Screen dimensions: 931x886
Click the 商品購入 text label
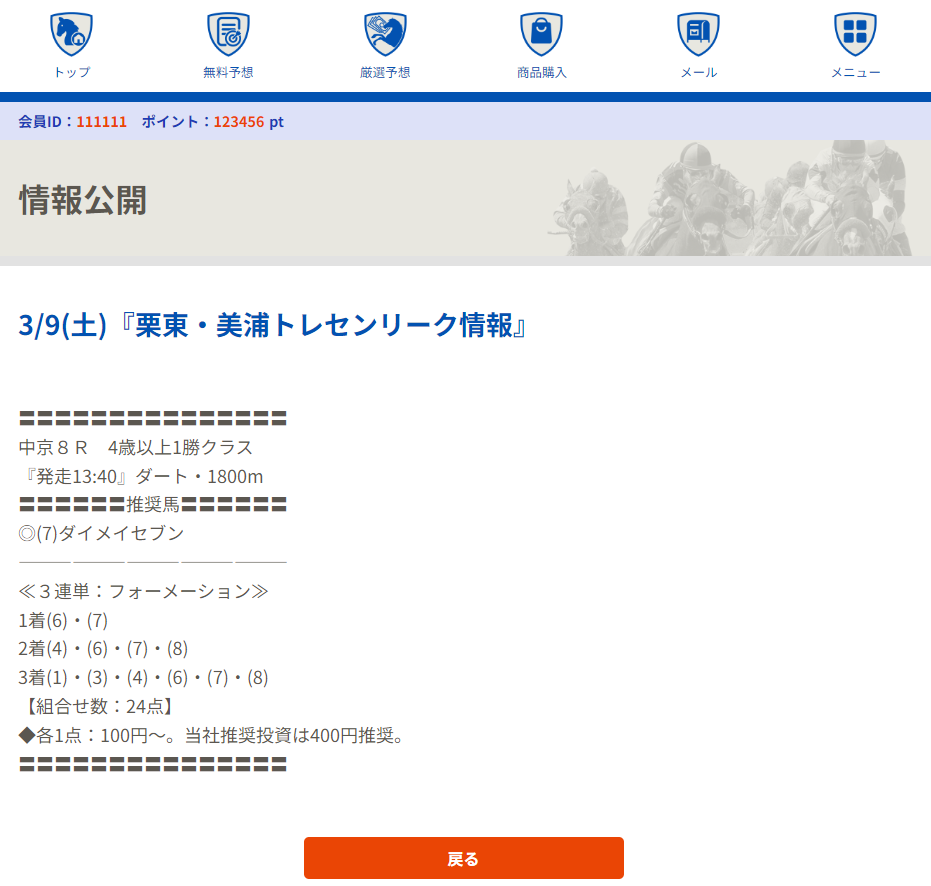click(x=541, y=72)
